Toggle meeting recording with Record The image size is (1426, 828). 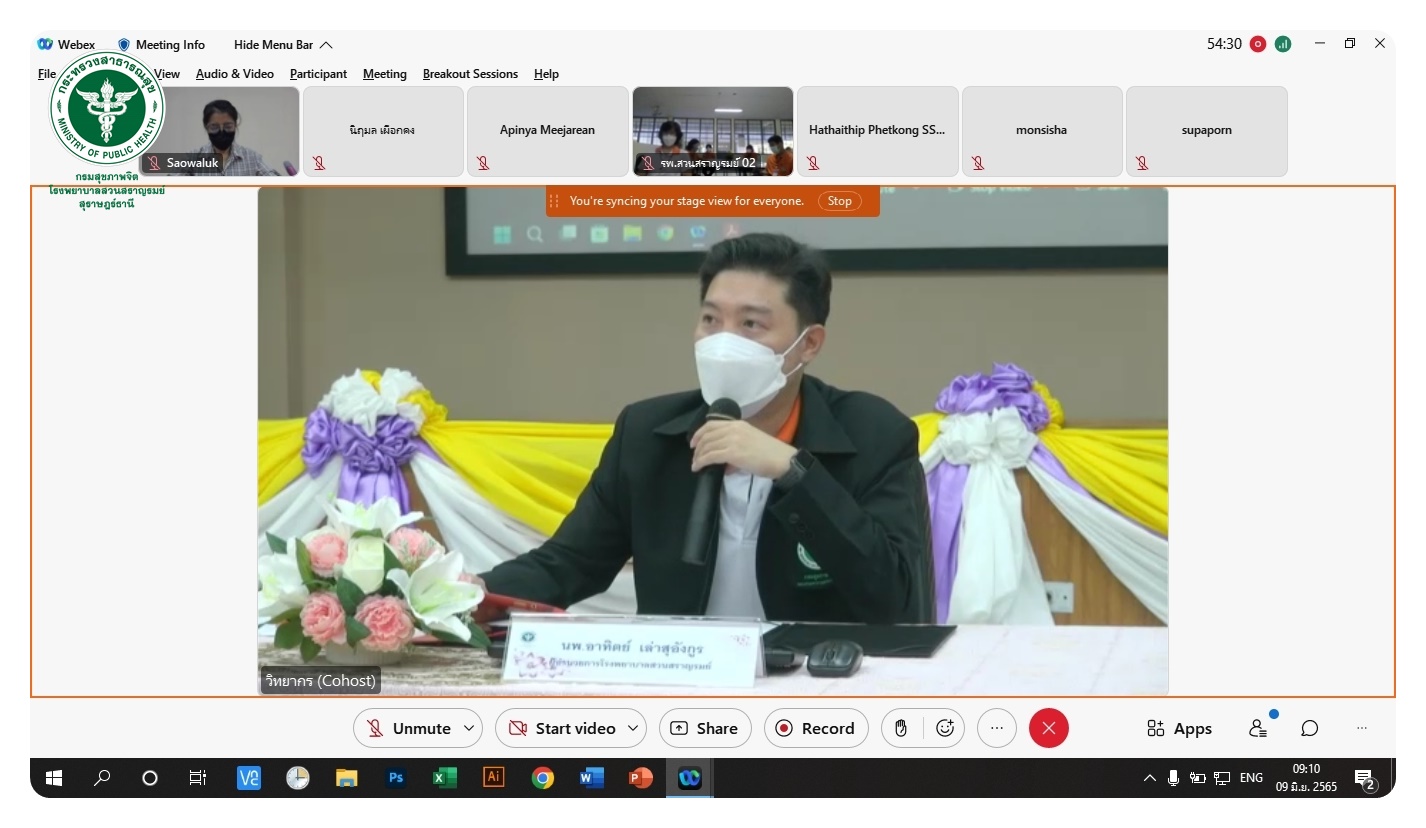click(816, 728)
